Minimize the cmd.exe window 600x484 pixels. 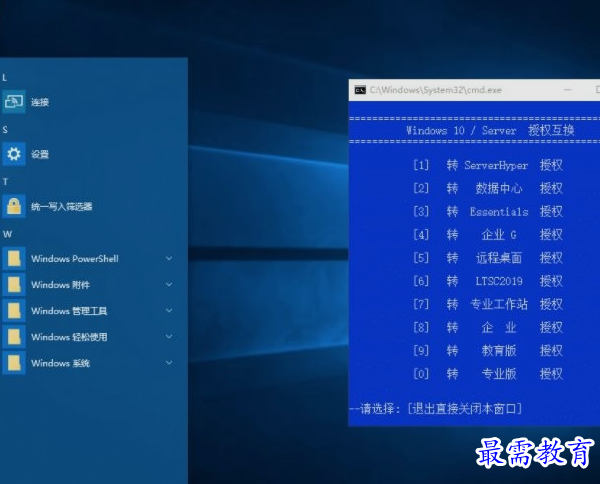click(x=567, y=90)
